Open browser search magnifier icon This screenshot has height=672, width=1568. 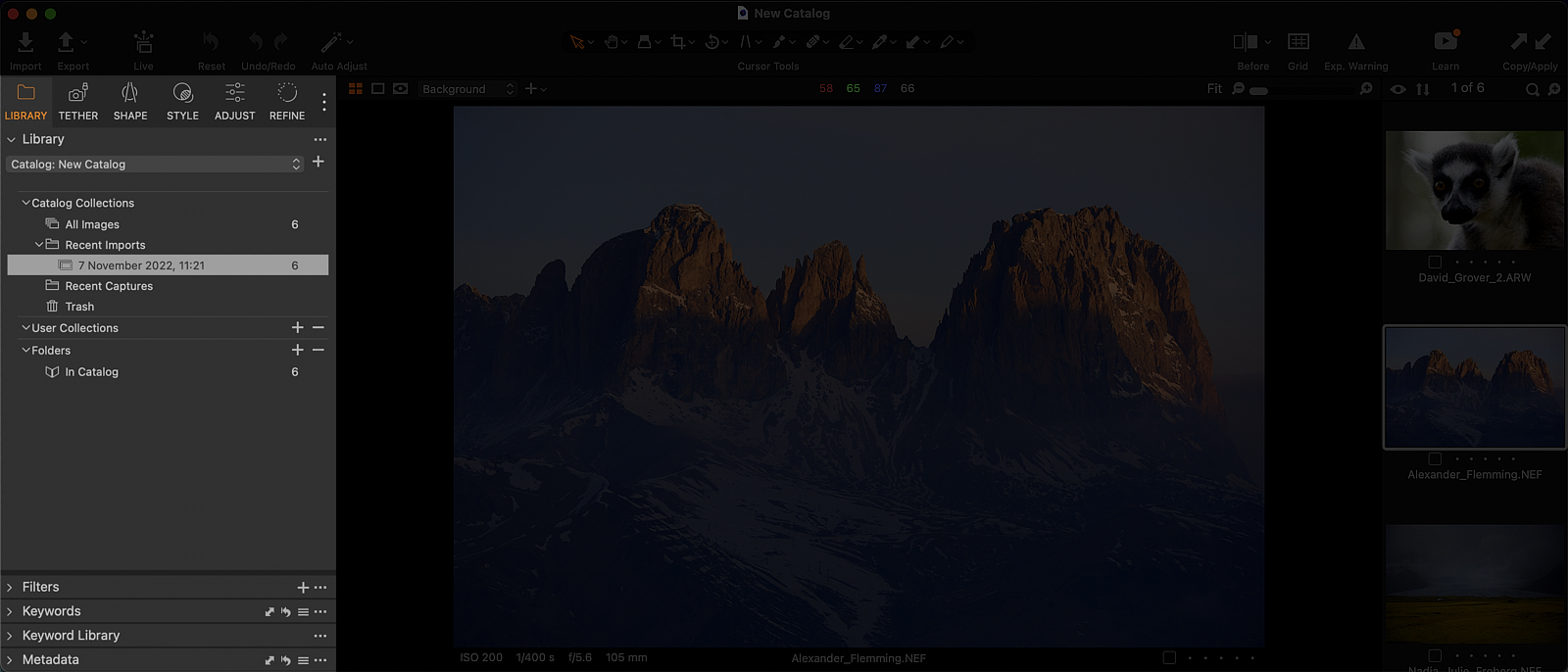(x=1533, y=89)
